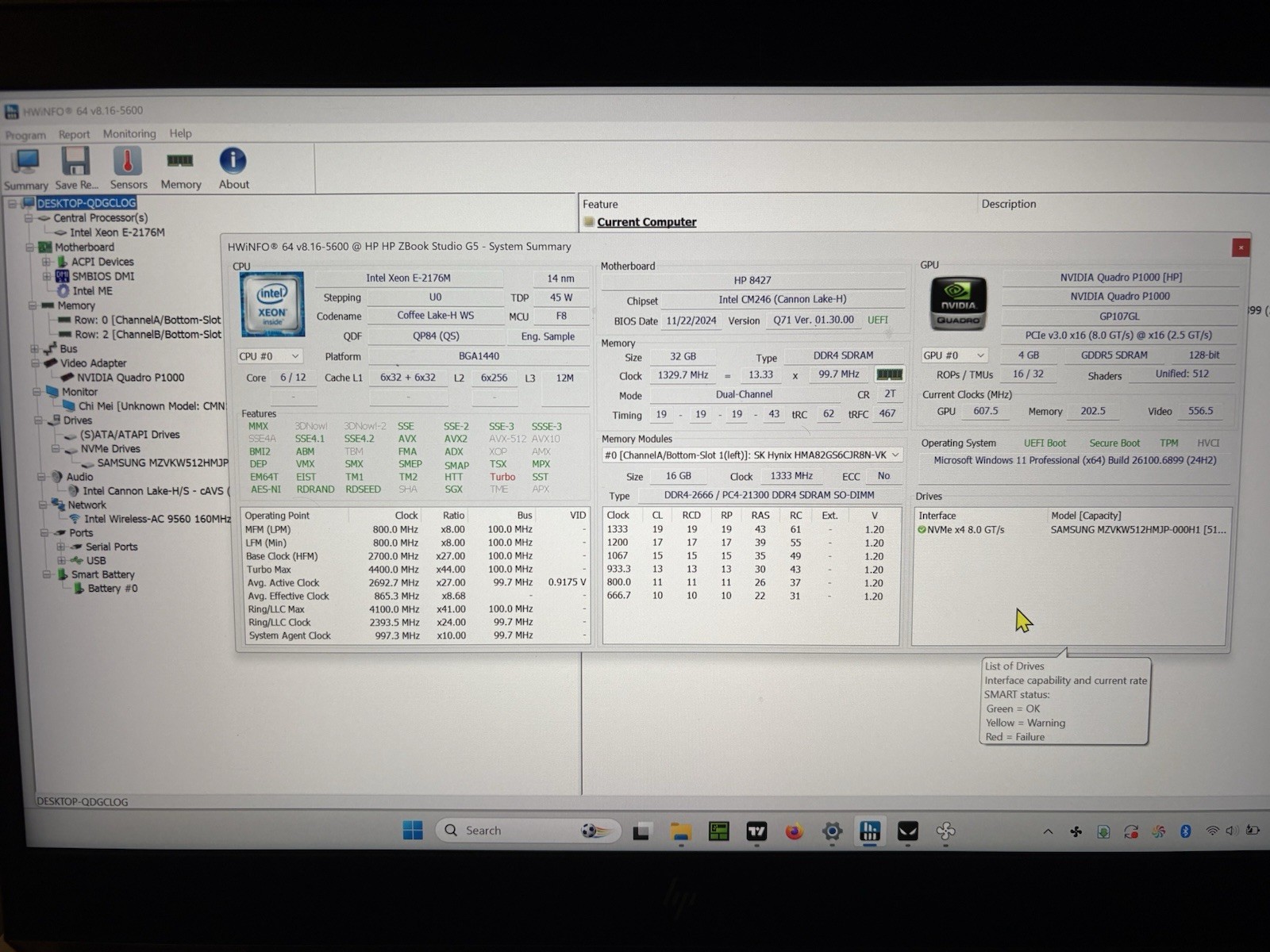Click the Video Adapter tree node
The image size is (1270, 952).
click(x=93, y=363)
